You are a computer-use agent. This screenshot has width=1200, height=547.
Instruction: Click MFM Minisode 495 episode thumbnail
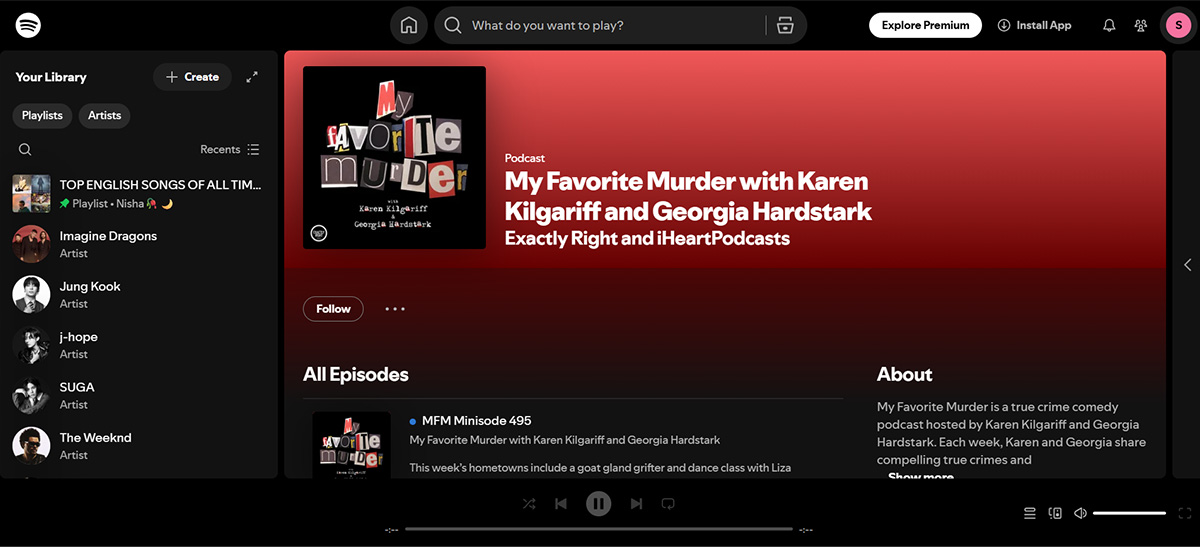click(351, 445)
